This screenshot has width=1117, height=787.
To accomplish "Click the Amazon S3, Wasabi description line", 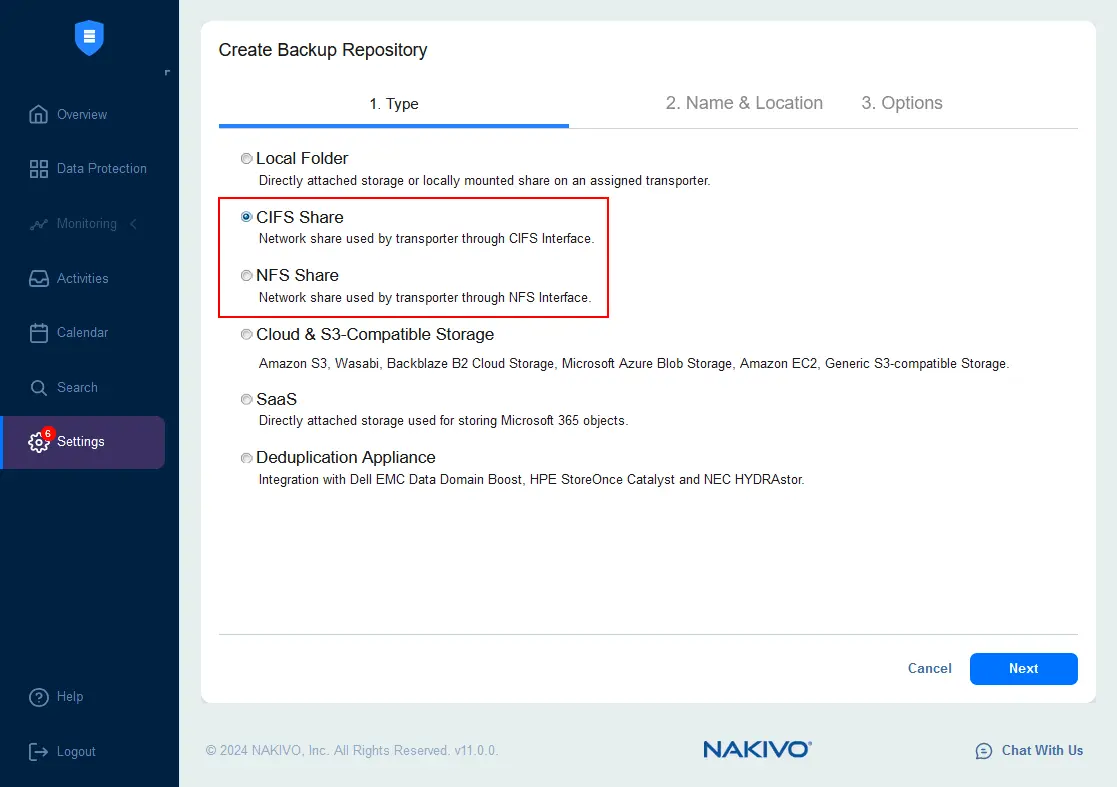I will [634, 364].
